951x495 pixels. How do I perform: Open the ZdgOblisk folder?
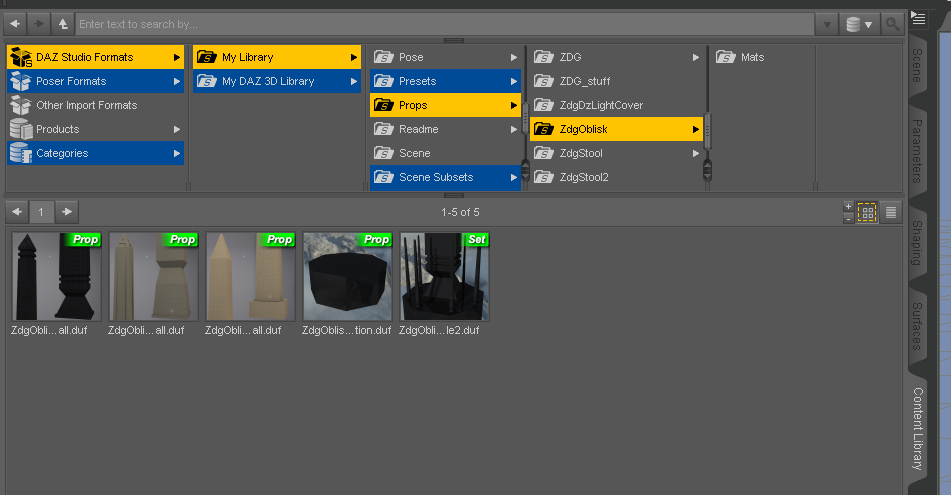(616, 129)
